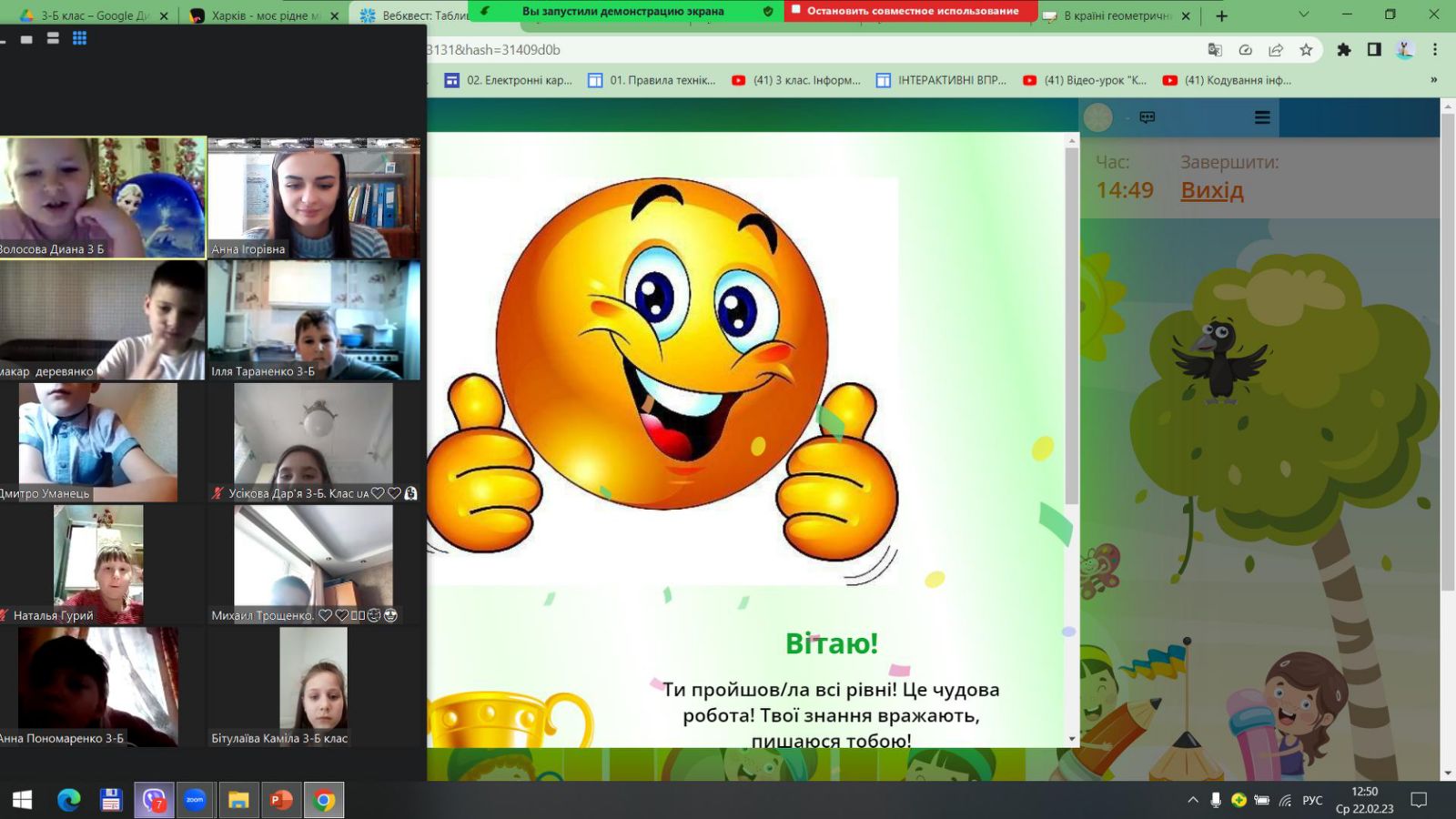Click microphone icon in system tray
This screenshot has width=1456, height=819.
click(x=1216, y=800)
